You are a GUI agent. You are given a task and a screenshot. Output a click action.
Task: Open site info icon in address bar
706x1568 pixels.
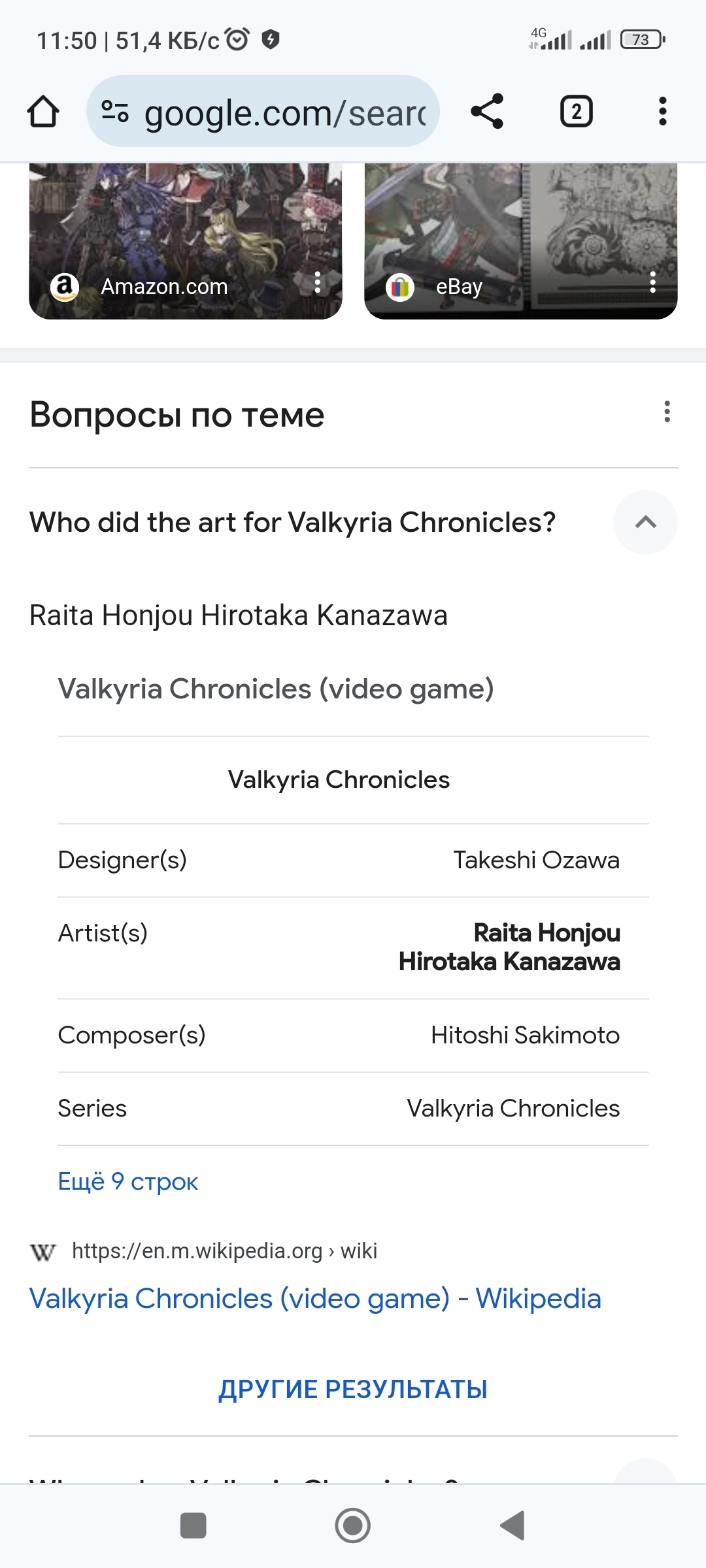click(x=116, y=112)
